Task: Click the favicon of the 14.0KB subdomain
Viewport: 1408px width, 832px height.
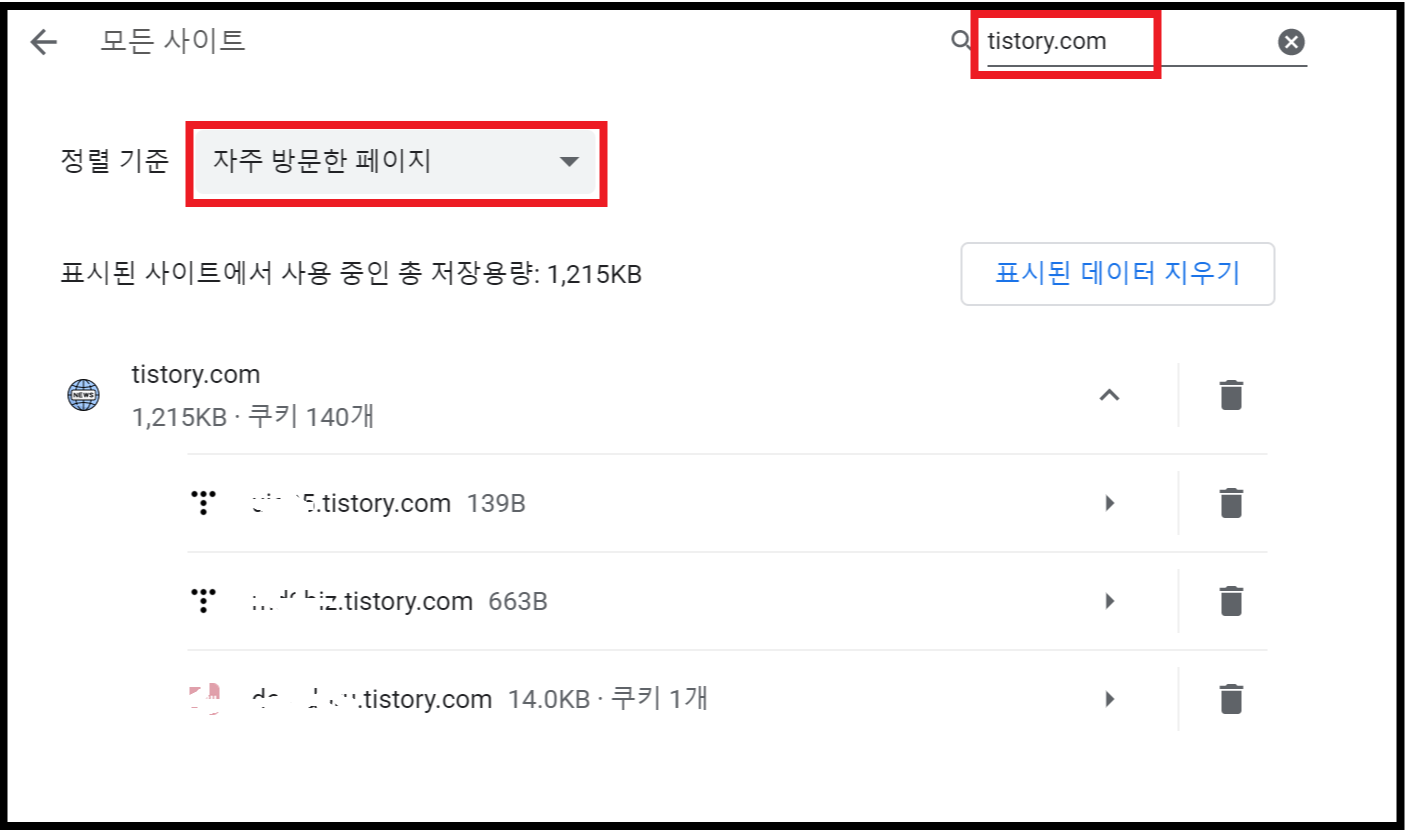Action: (204, 698)
